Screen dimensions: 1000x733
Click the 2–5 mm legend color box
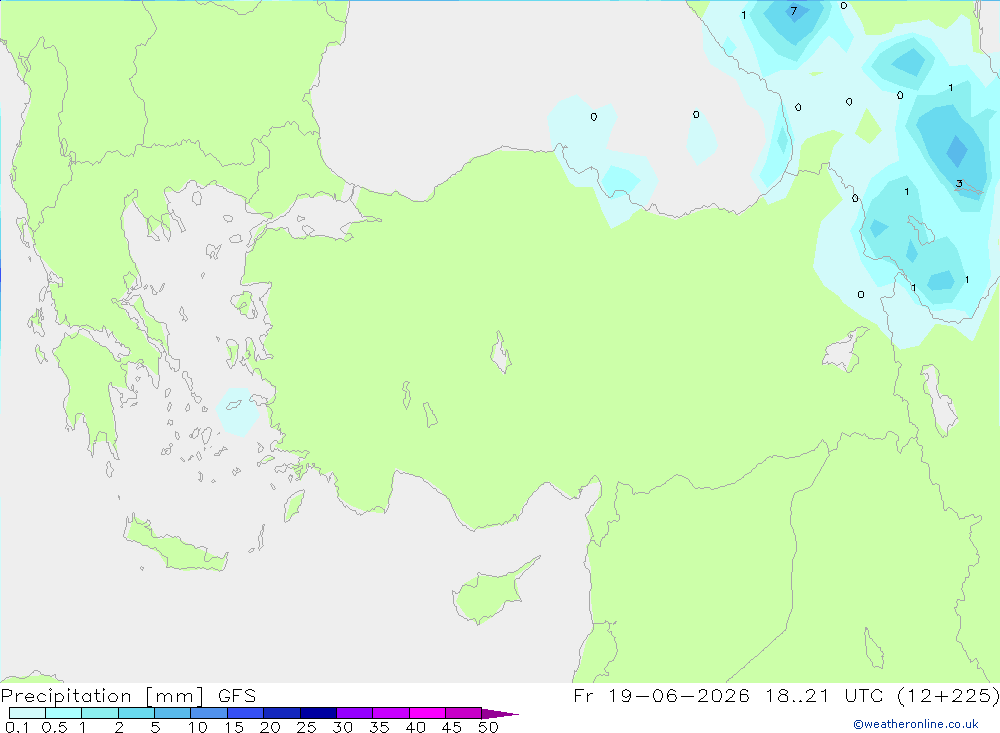tap(136, 713)
